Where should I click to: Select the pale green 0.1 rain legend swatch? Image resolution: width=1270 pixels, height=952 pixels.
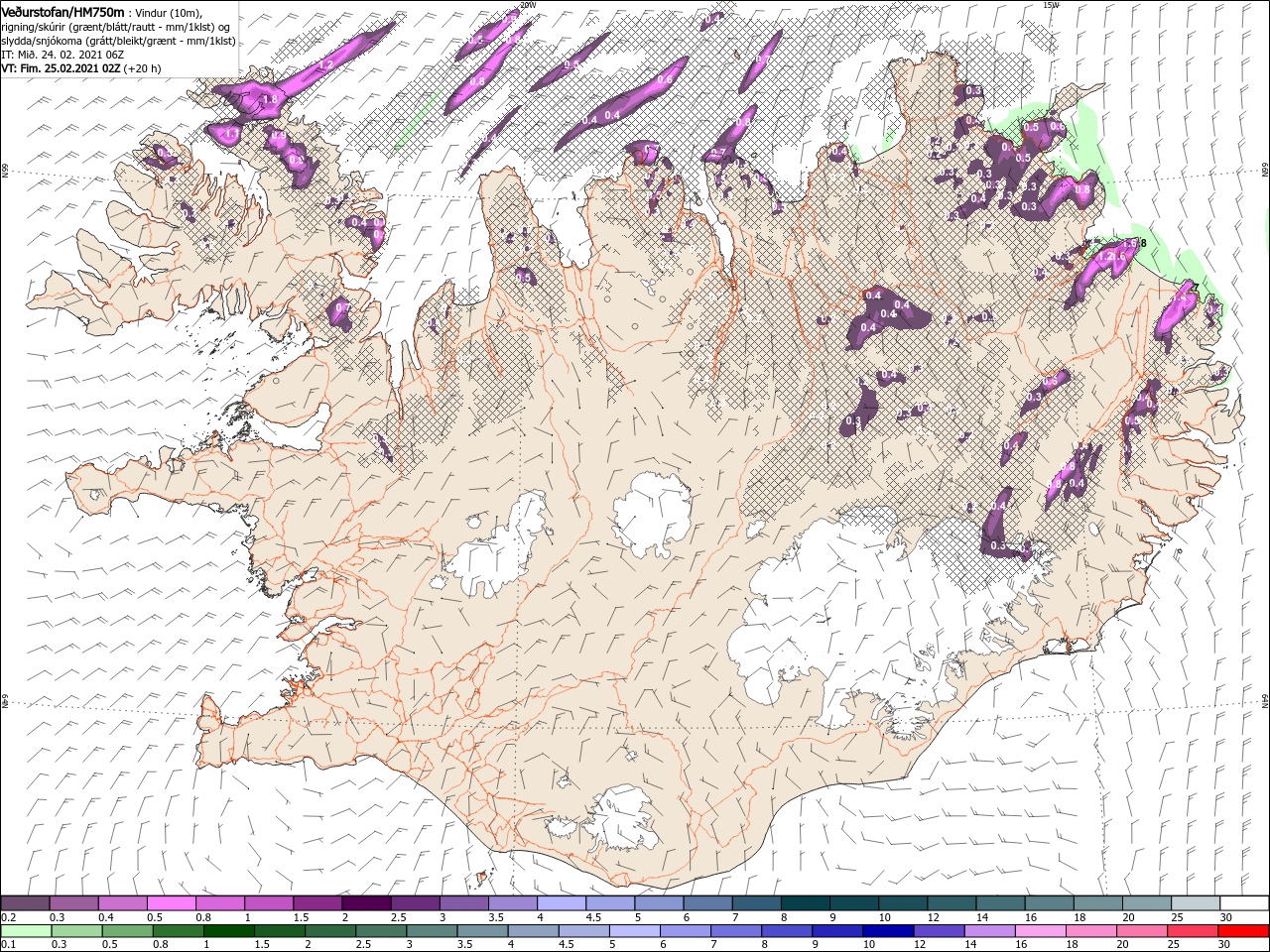coord(26,931)
